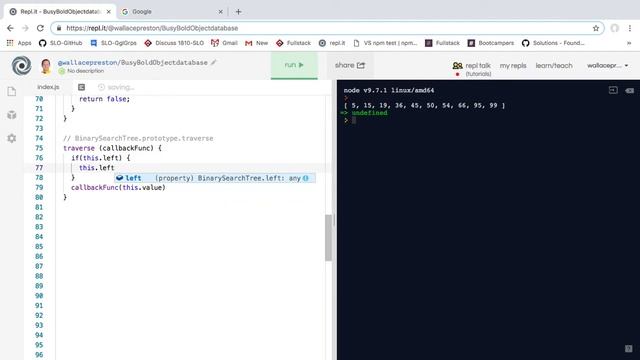
Task: Click the No description text
Action: pyautogui.click(x=85, y=71)
